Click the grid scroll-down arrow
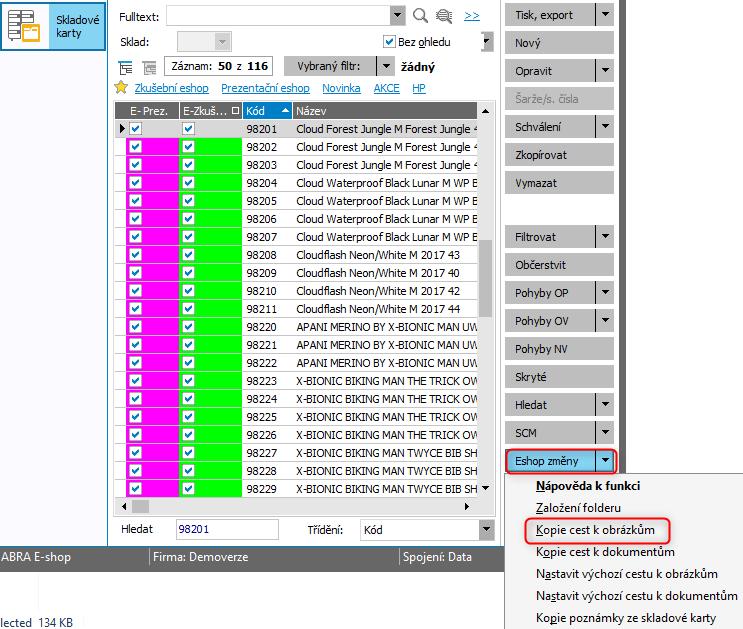This screenshot has height=629, width=743. point(485,488)
